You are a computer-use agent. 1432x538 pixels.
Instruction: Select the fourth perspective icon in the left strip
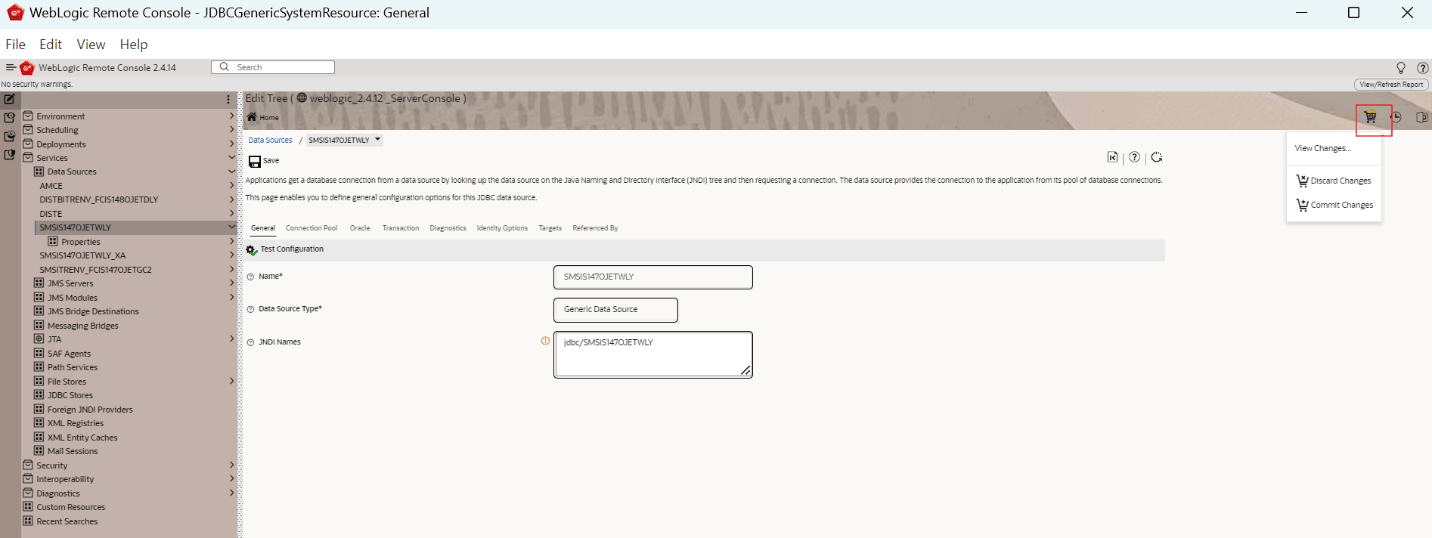9,155
